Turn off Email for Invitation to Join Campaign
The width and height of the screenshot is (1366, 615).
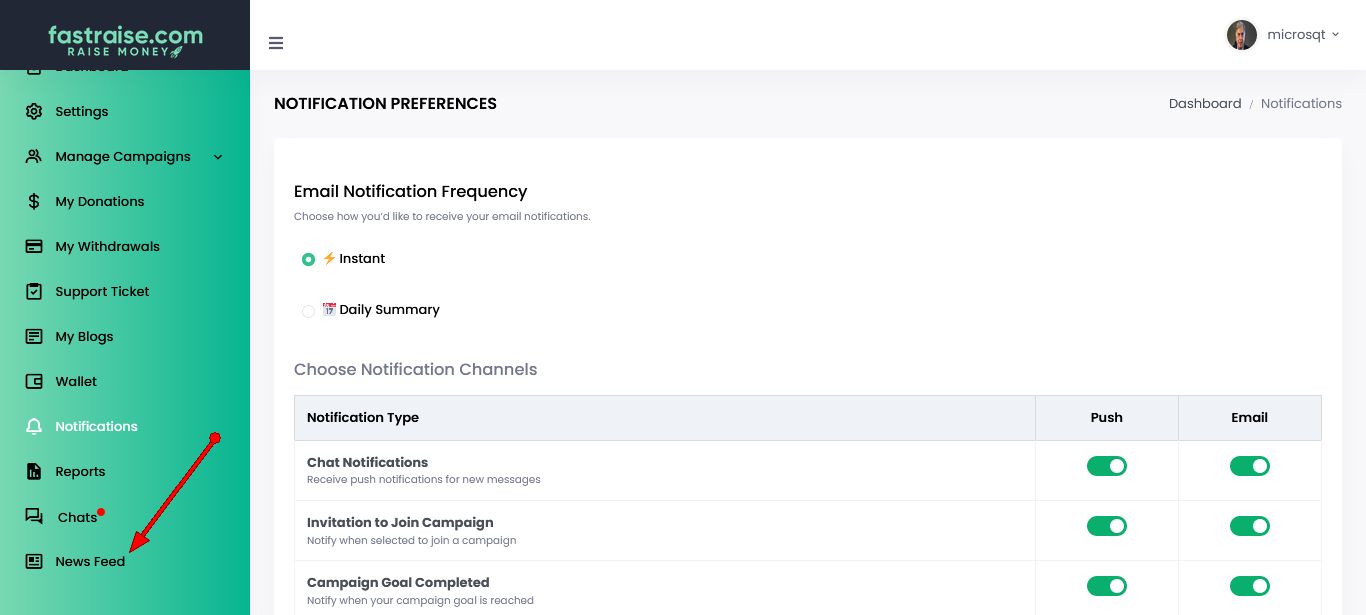[1249, 526]
